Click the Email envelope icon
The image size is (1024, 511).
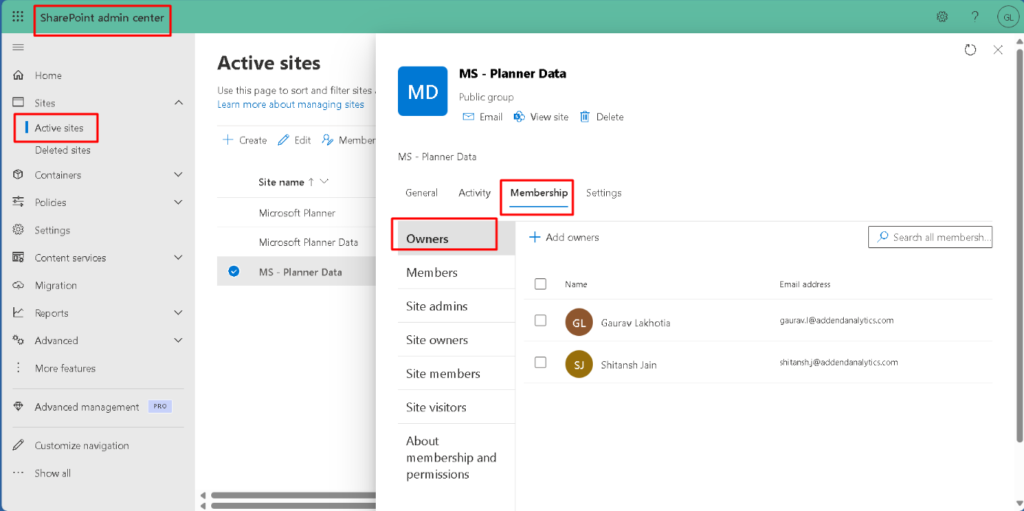(x=468, y=117)
